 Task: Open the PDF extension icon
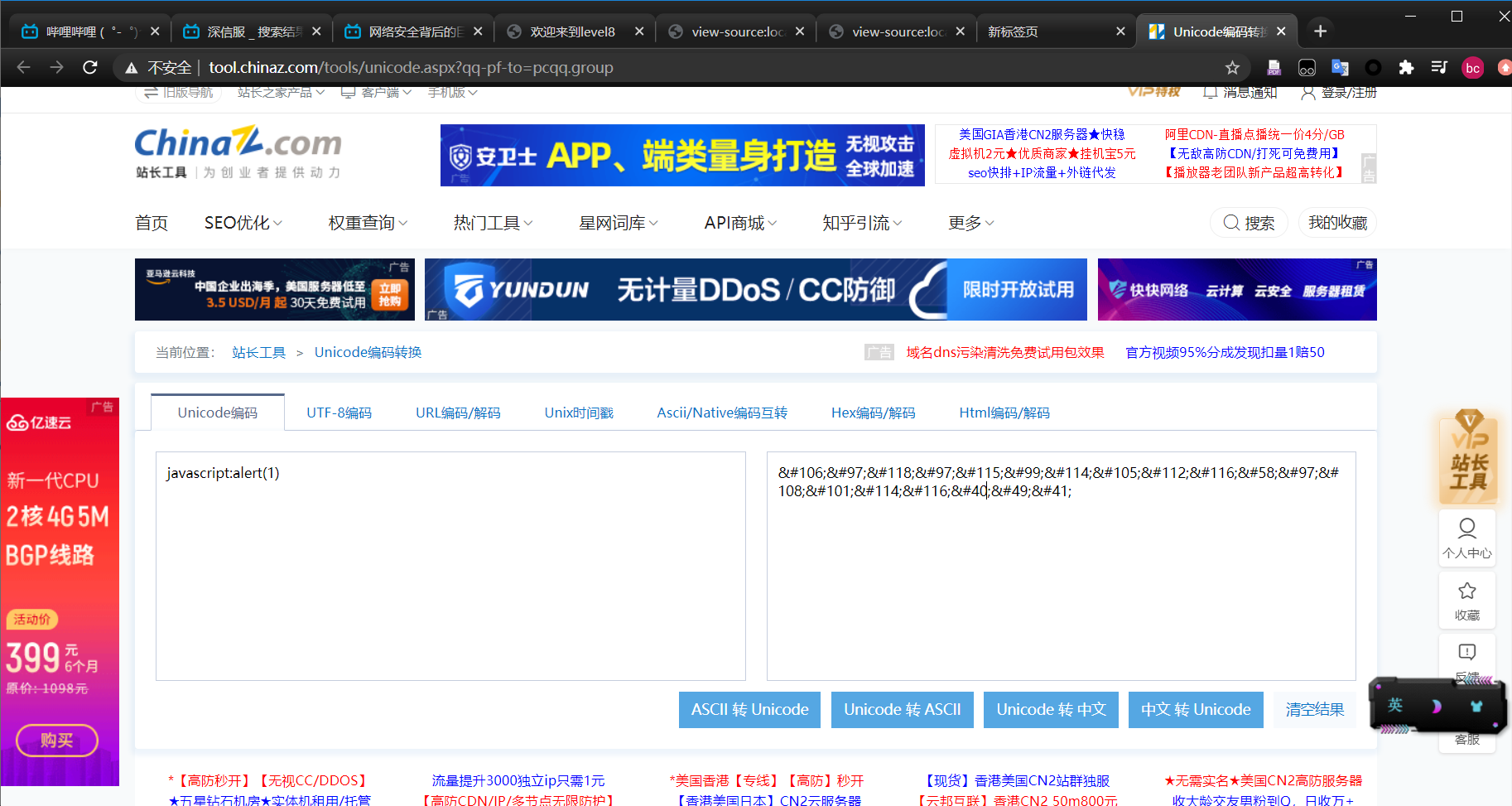point(1274,67)
